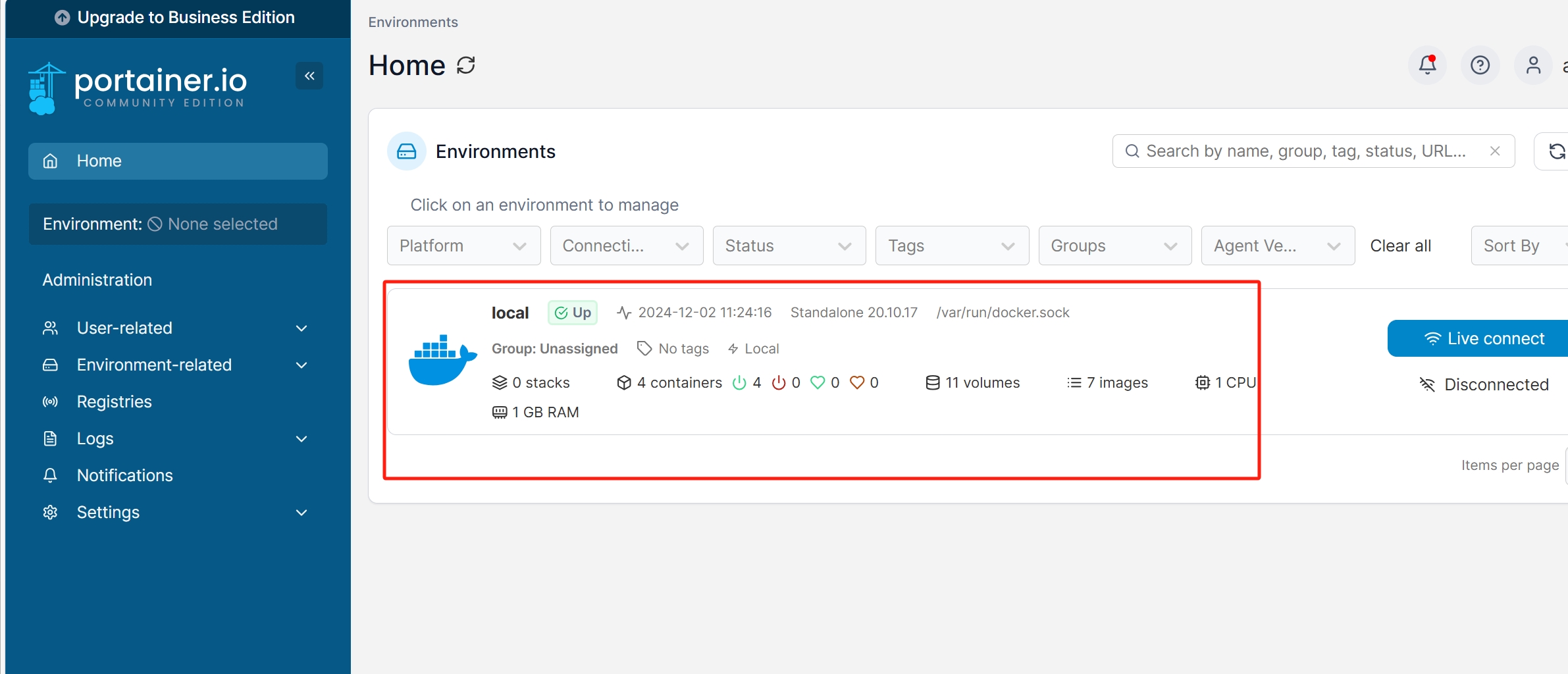
Task: Click the environment search input field
Action: click(x=1307, y=151)
